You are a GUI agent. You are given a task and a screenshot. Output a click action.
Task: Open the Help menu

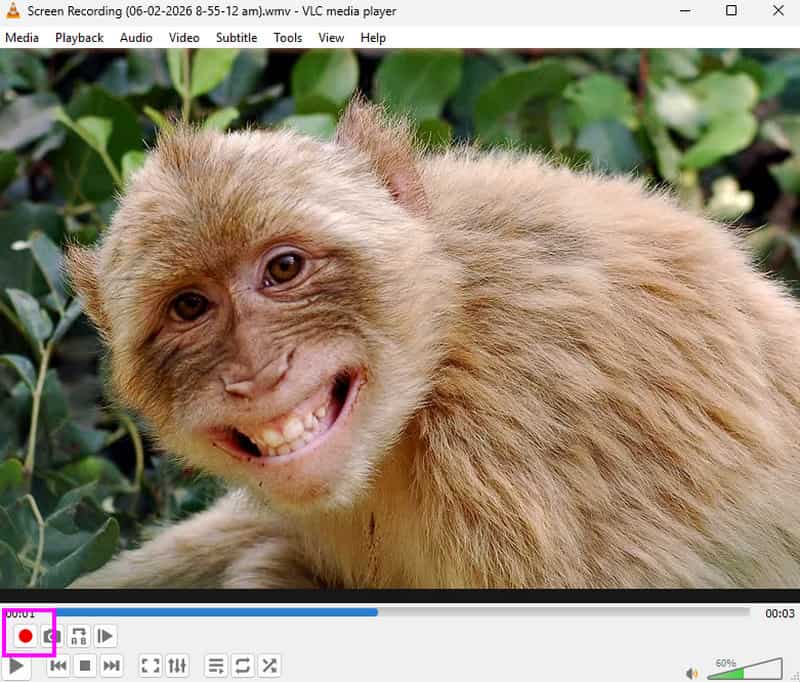pyautogui.click(x=373, y=38)
